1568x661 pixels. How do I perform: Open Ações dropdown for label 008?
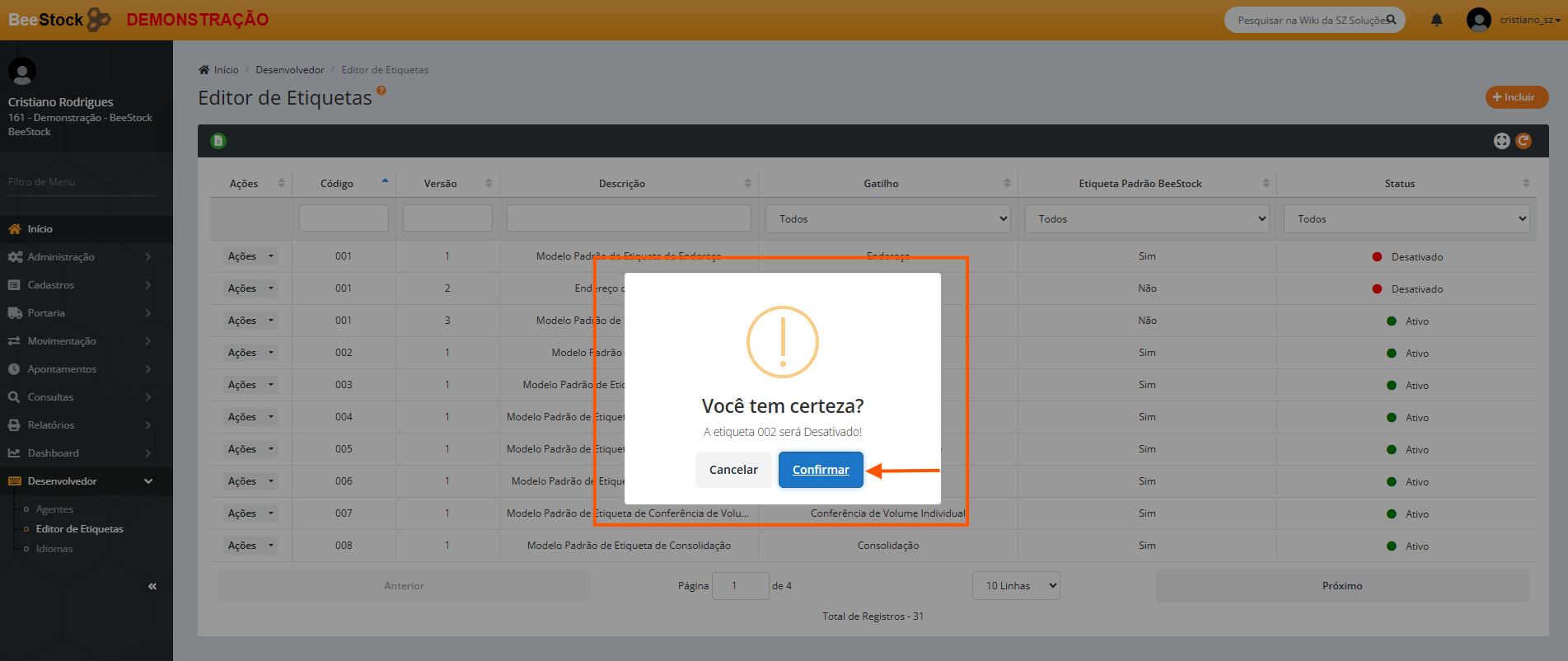coord(250,546)
